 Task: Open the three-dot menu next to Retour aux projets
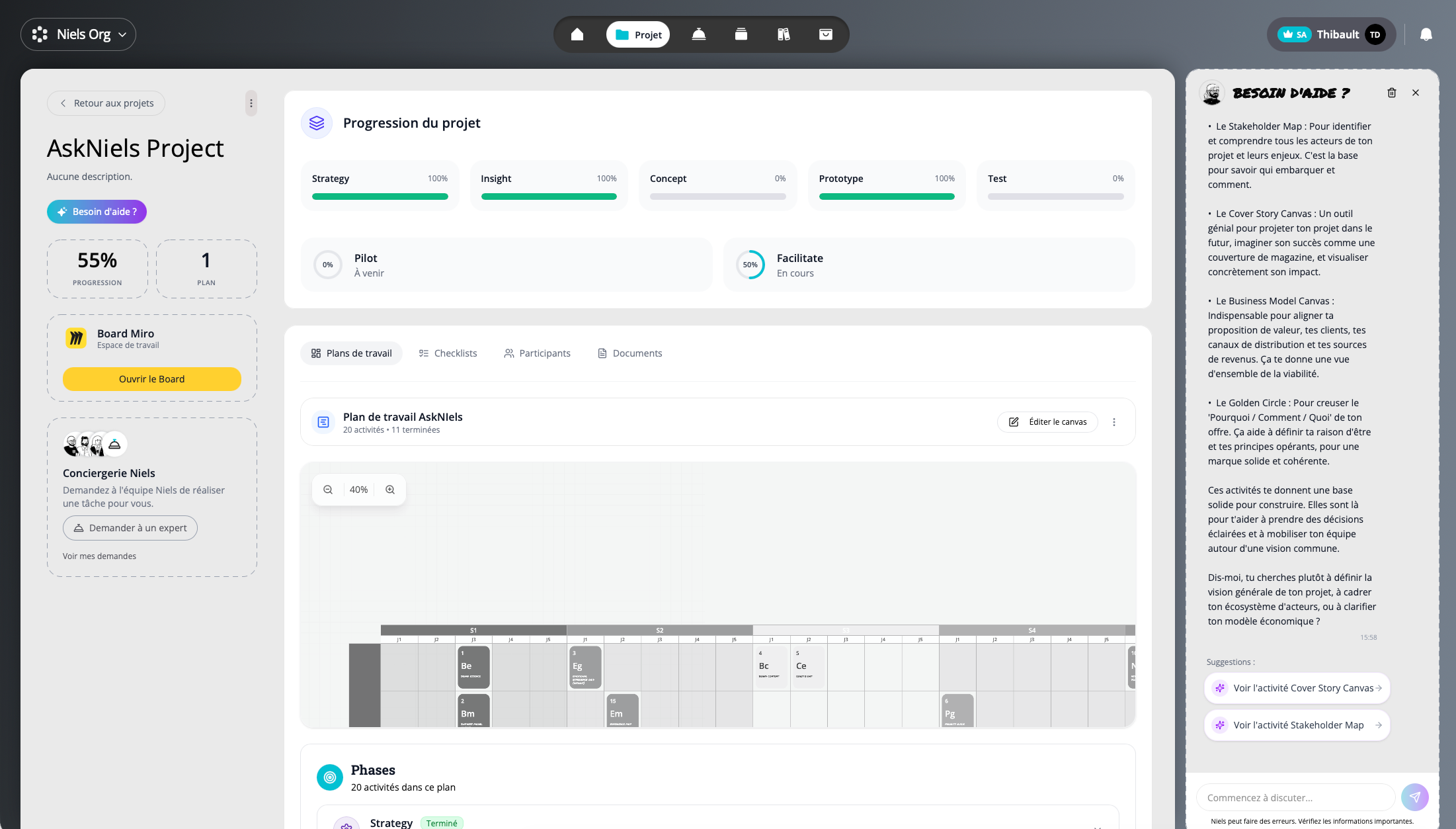[251, 103]
